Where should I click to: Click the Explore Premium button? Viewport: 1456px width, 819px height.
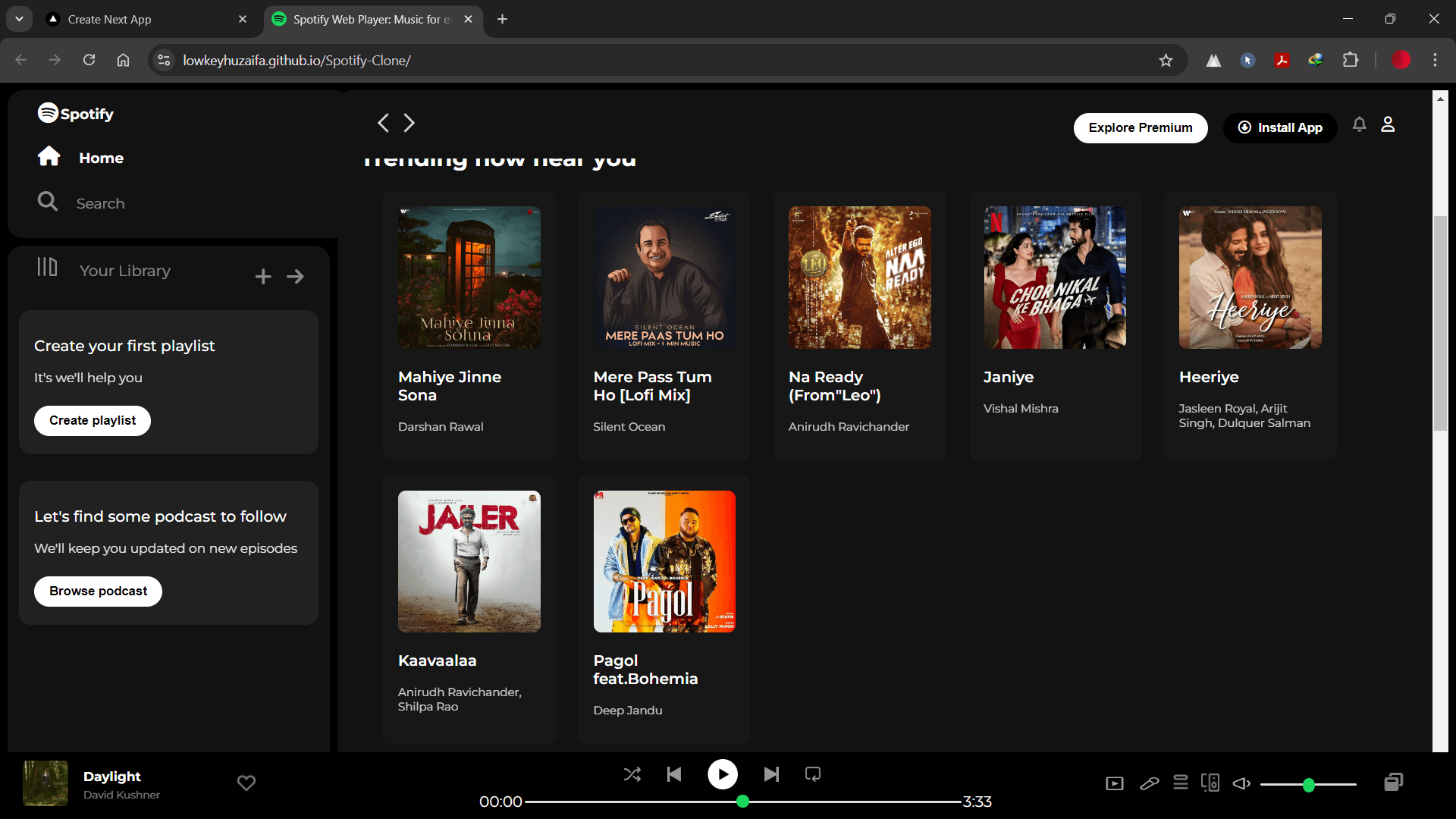click(1140, 127)
